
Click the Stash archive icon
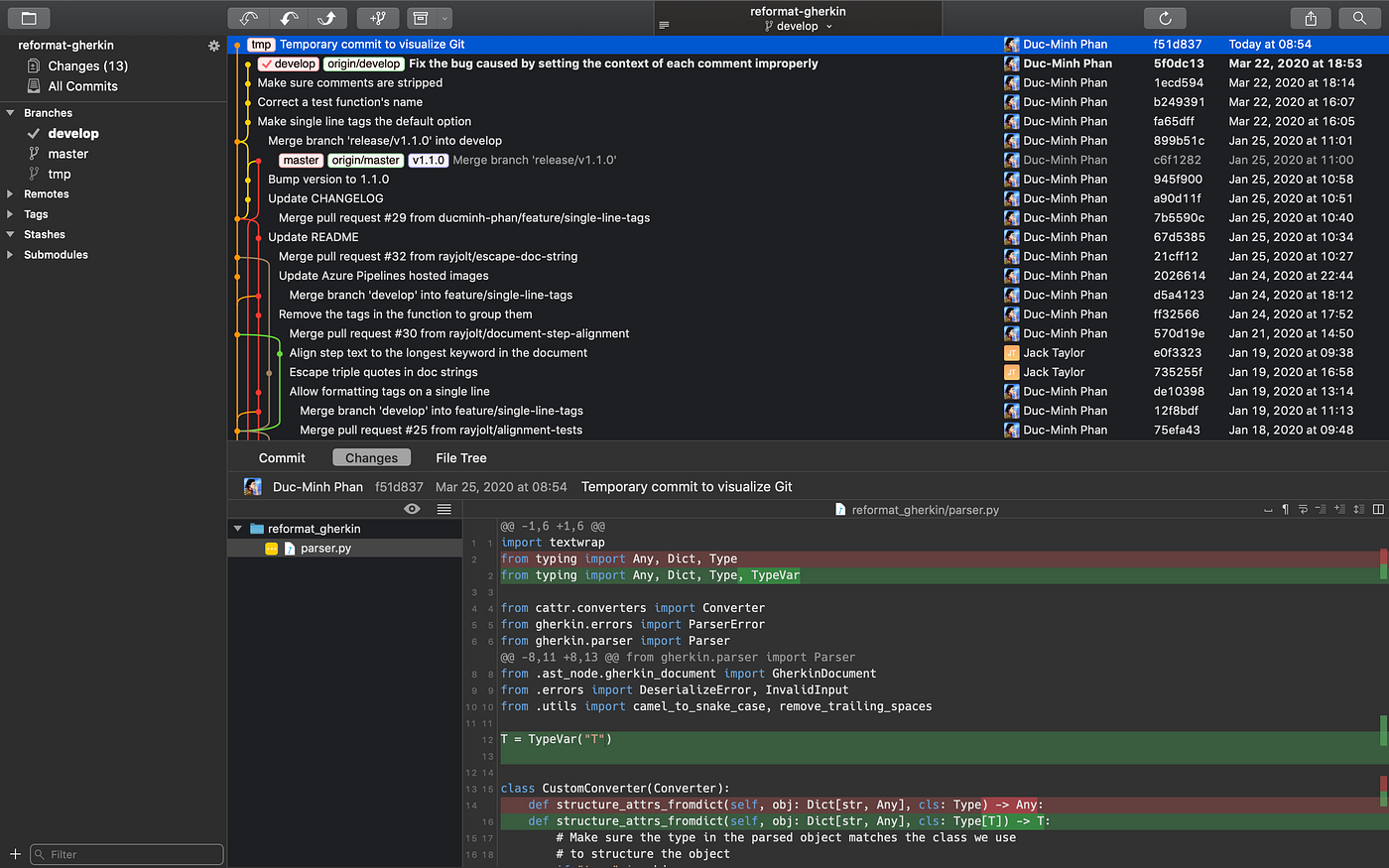tap(421, 18)
